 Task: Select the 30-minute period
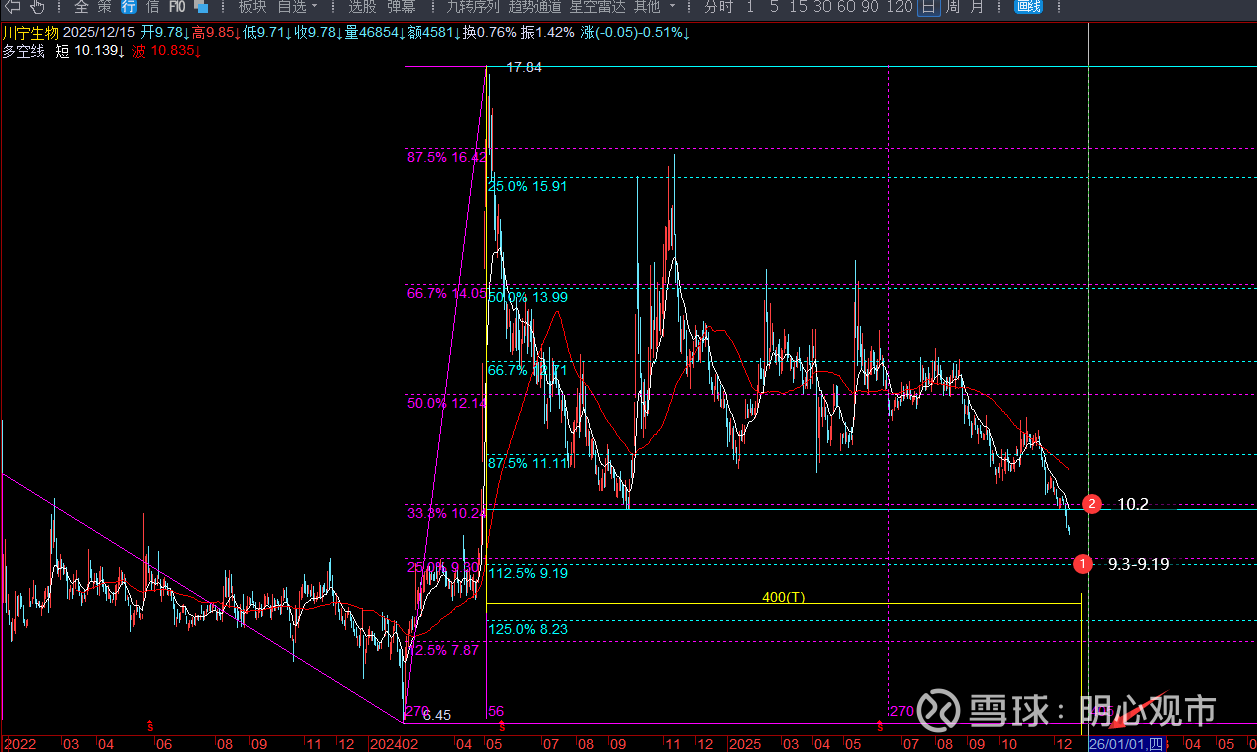[x=822, y=7]
